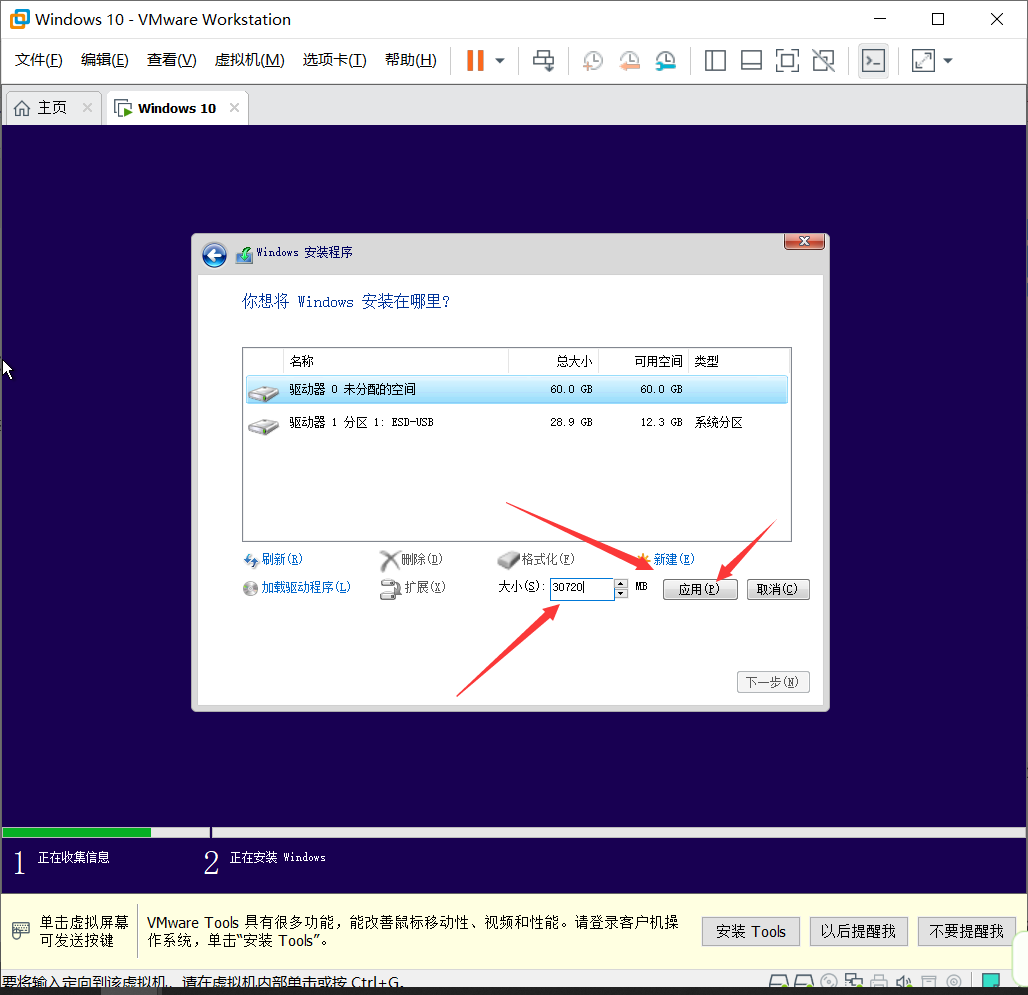1028x995 pixels.
Task: Click the 总大小 column header
Action: coord(553,361)
